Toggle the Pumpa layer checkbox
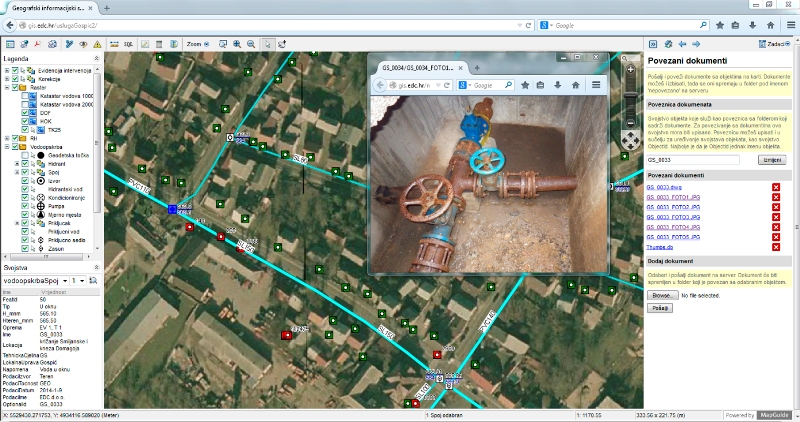Screen dimensions: 800x422 click(x=24, y=206)
